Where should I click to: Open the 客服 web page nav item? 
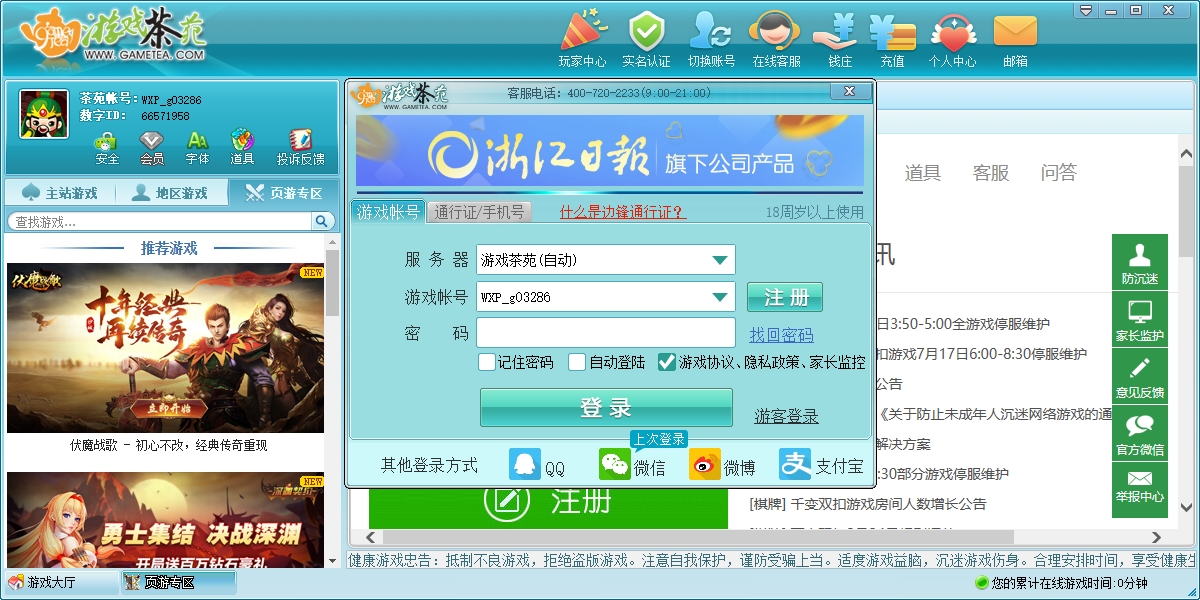click(x=991, y=173)
